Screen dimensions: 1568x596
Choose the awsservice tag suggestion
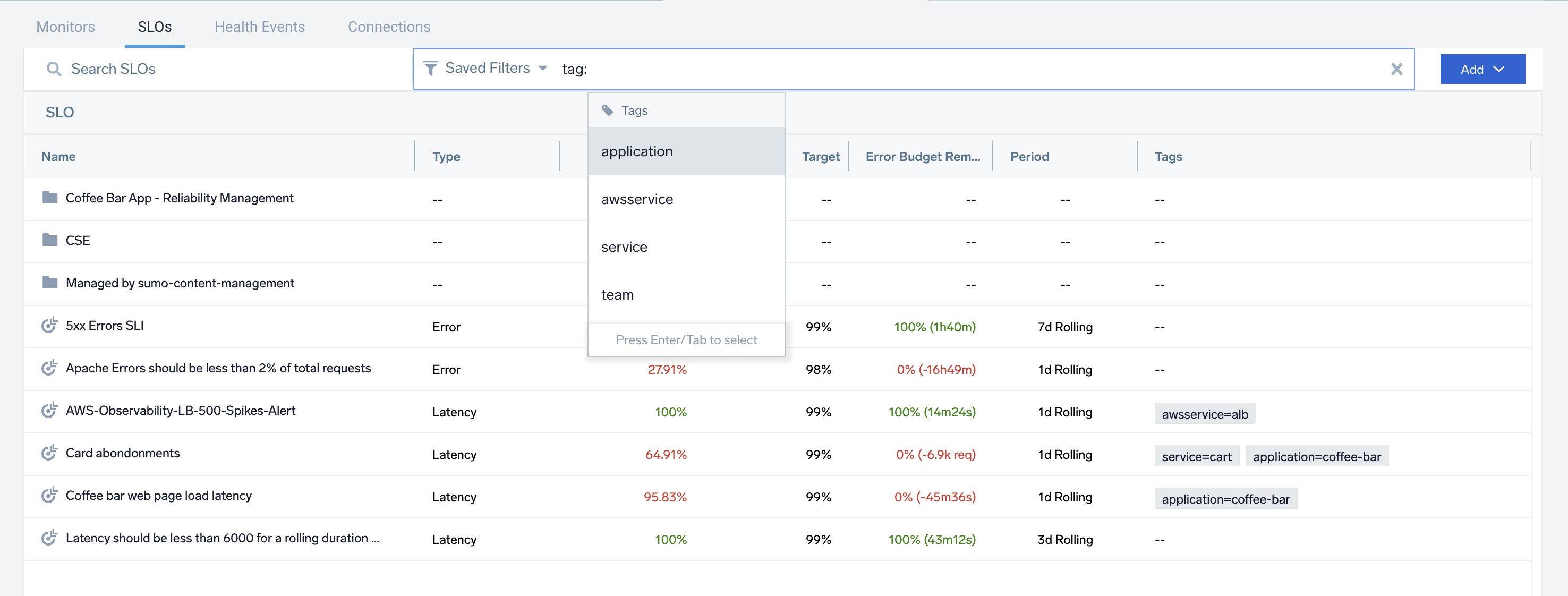tap(637, 199)
